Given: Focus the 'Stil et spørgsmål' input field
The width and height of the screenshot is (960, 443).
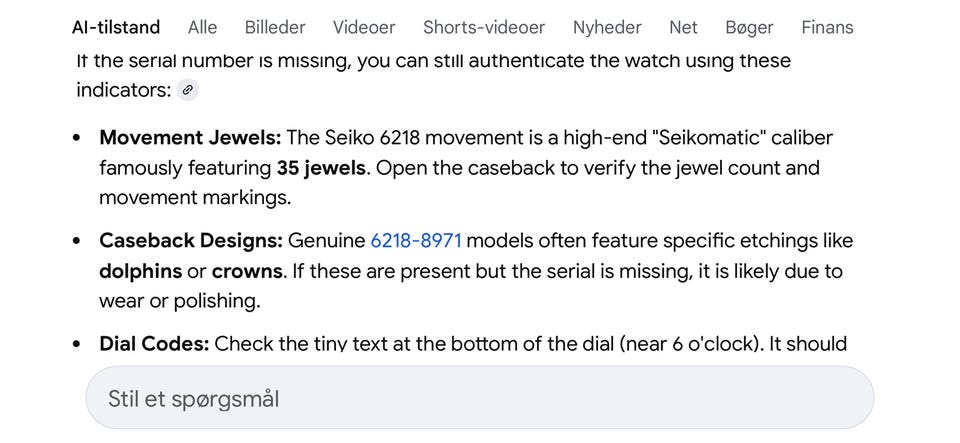Looking at the screenshot, I should (x=479, y=399).
